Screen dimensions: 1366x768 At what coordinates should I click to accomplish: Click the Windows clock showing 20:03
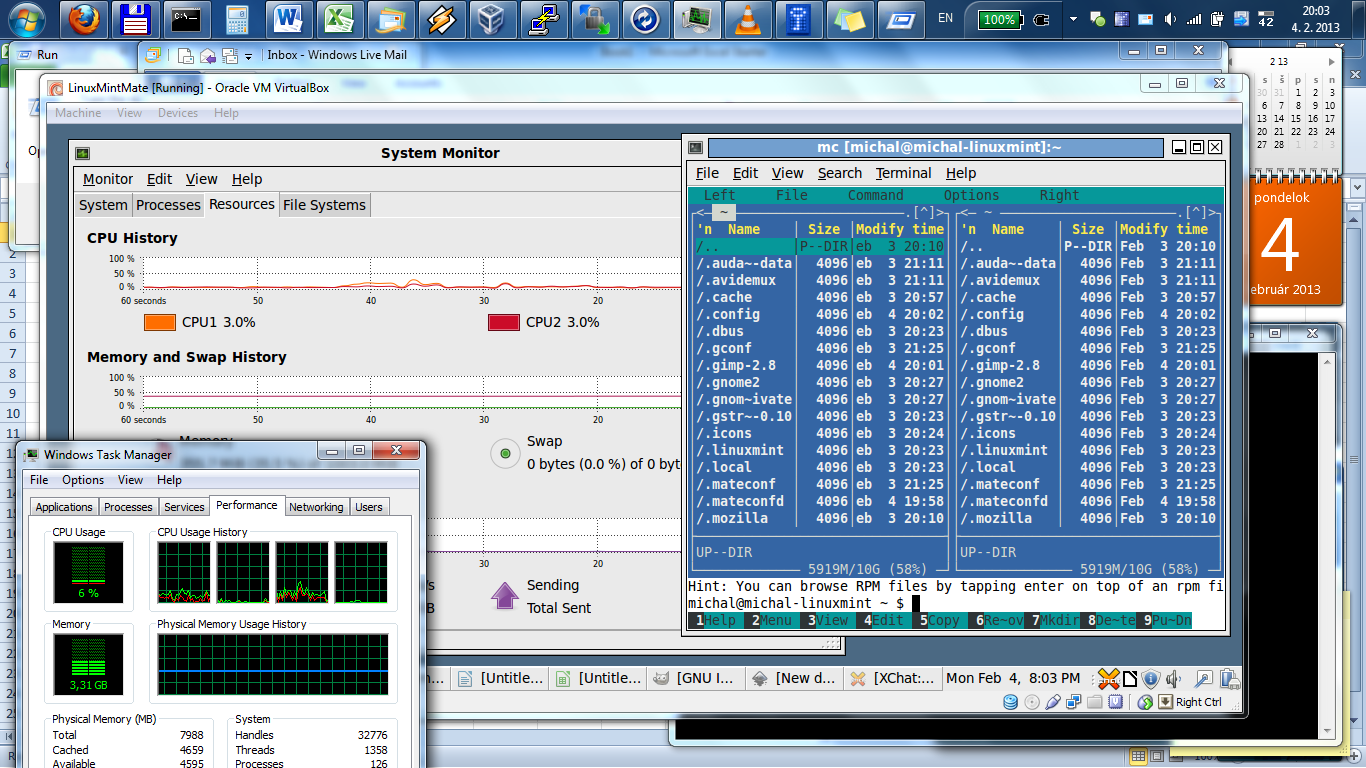click(x=1316, y=10)
